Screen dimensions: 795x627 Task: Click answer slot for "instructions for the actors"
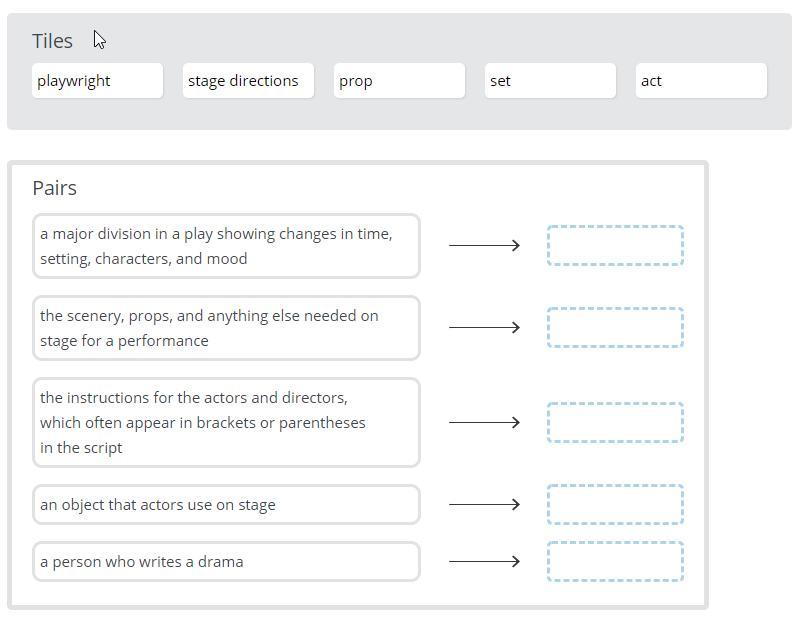click(615, 422)
